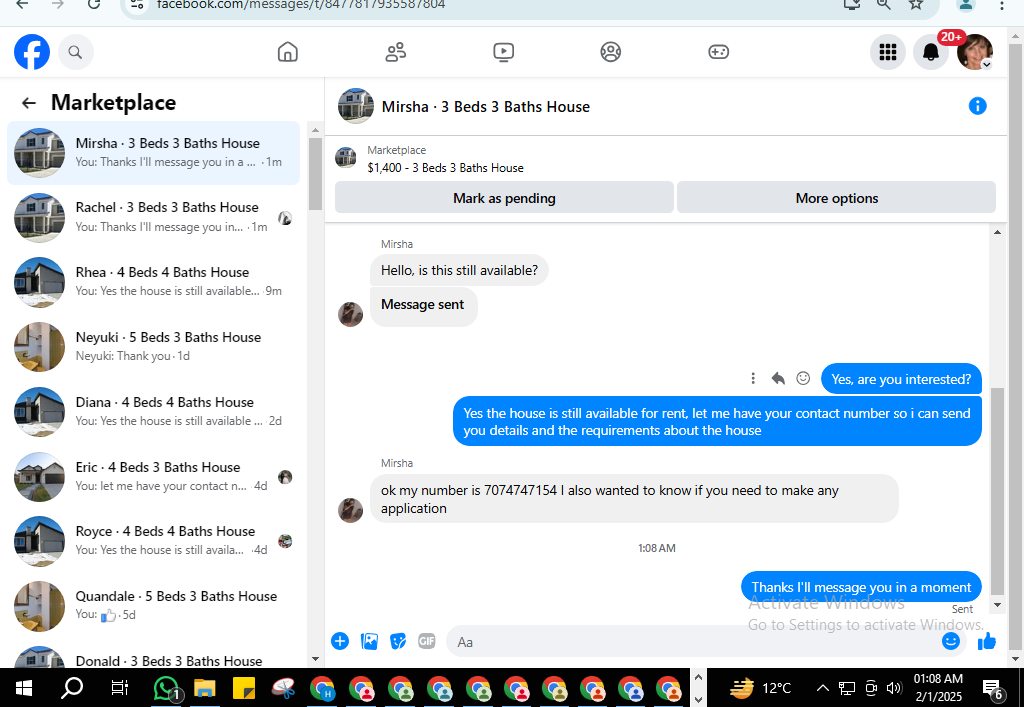Open the Video tab icon

[x=504, y=52]
